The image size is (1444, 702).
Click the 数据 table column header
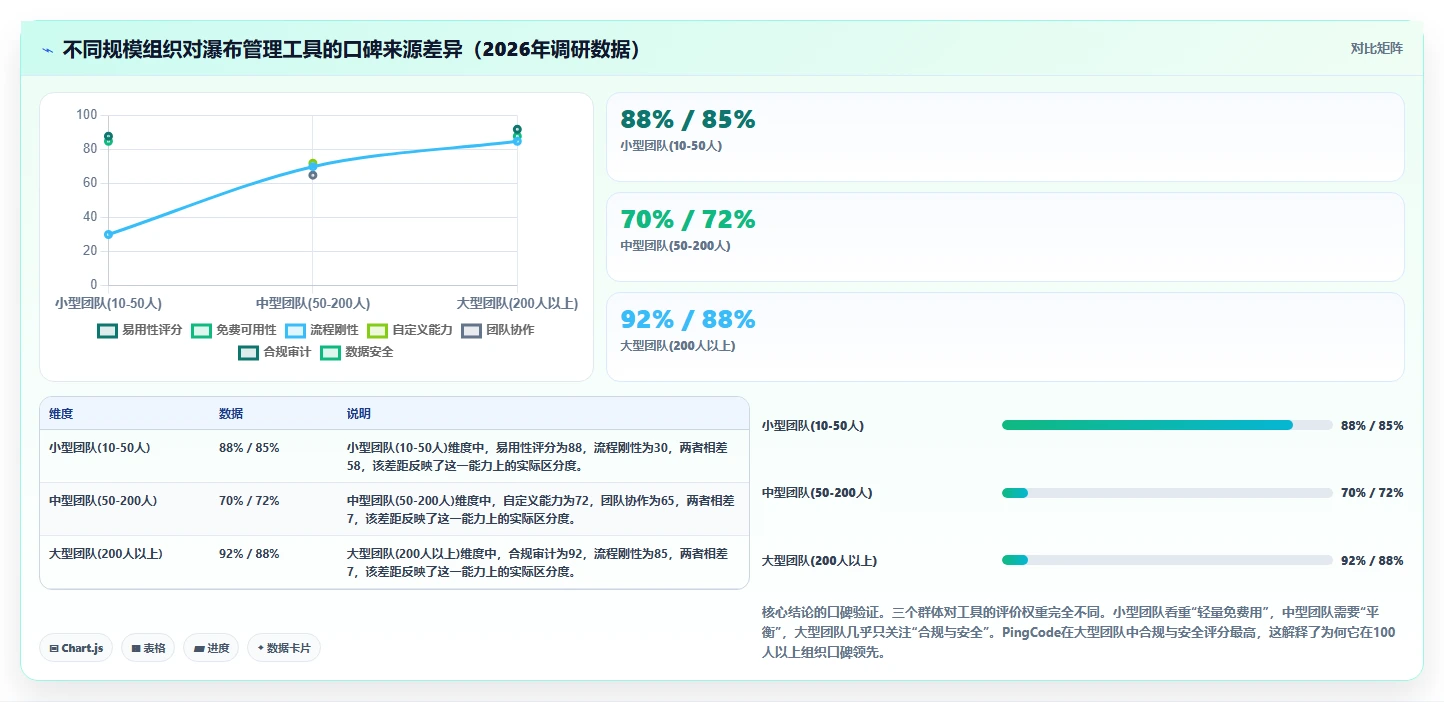click(231, 414)
